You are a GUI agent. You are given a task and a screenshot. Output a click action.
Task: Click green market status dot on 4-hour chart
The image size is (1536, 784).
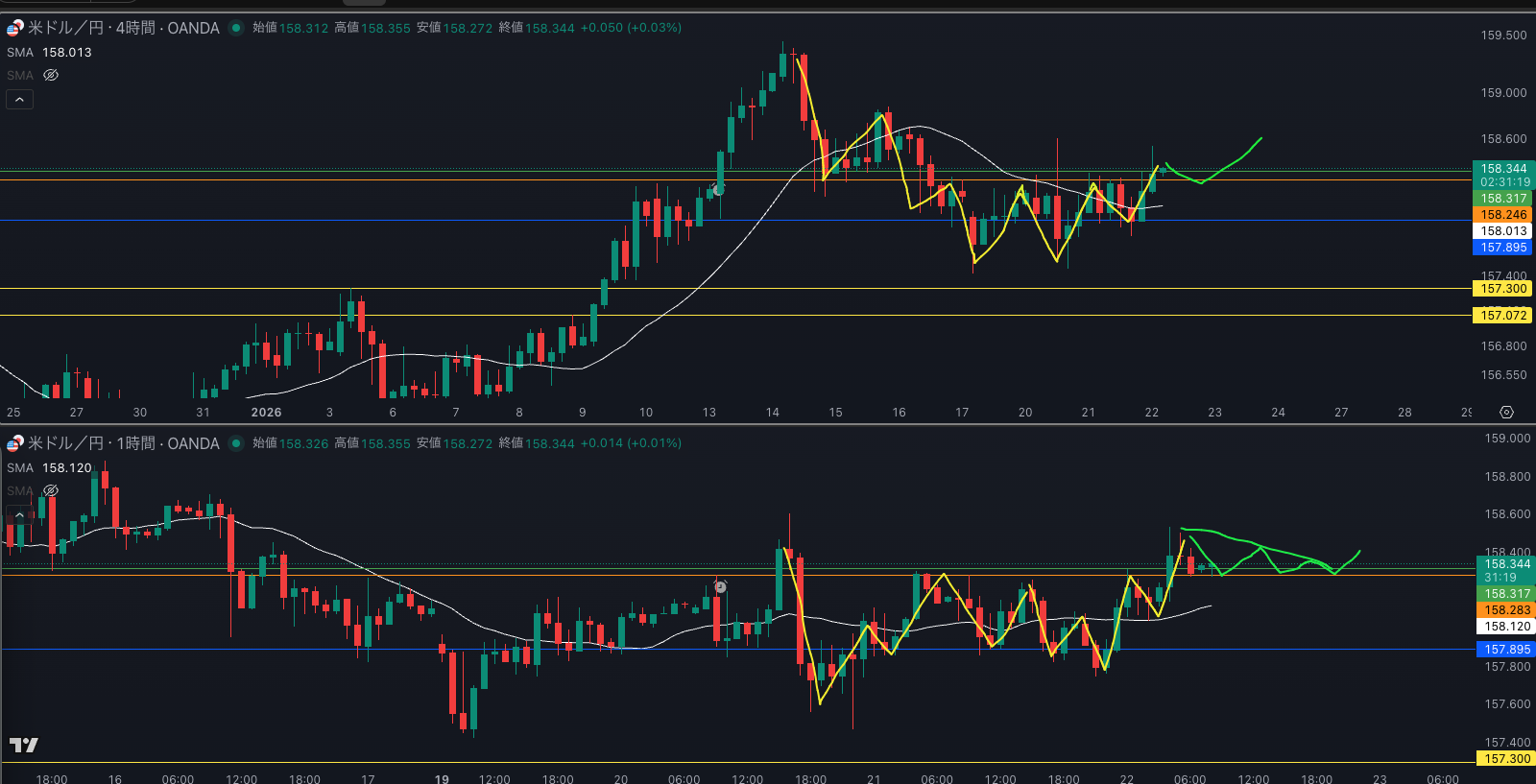pos(236,28)
